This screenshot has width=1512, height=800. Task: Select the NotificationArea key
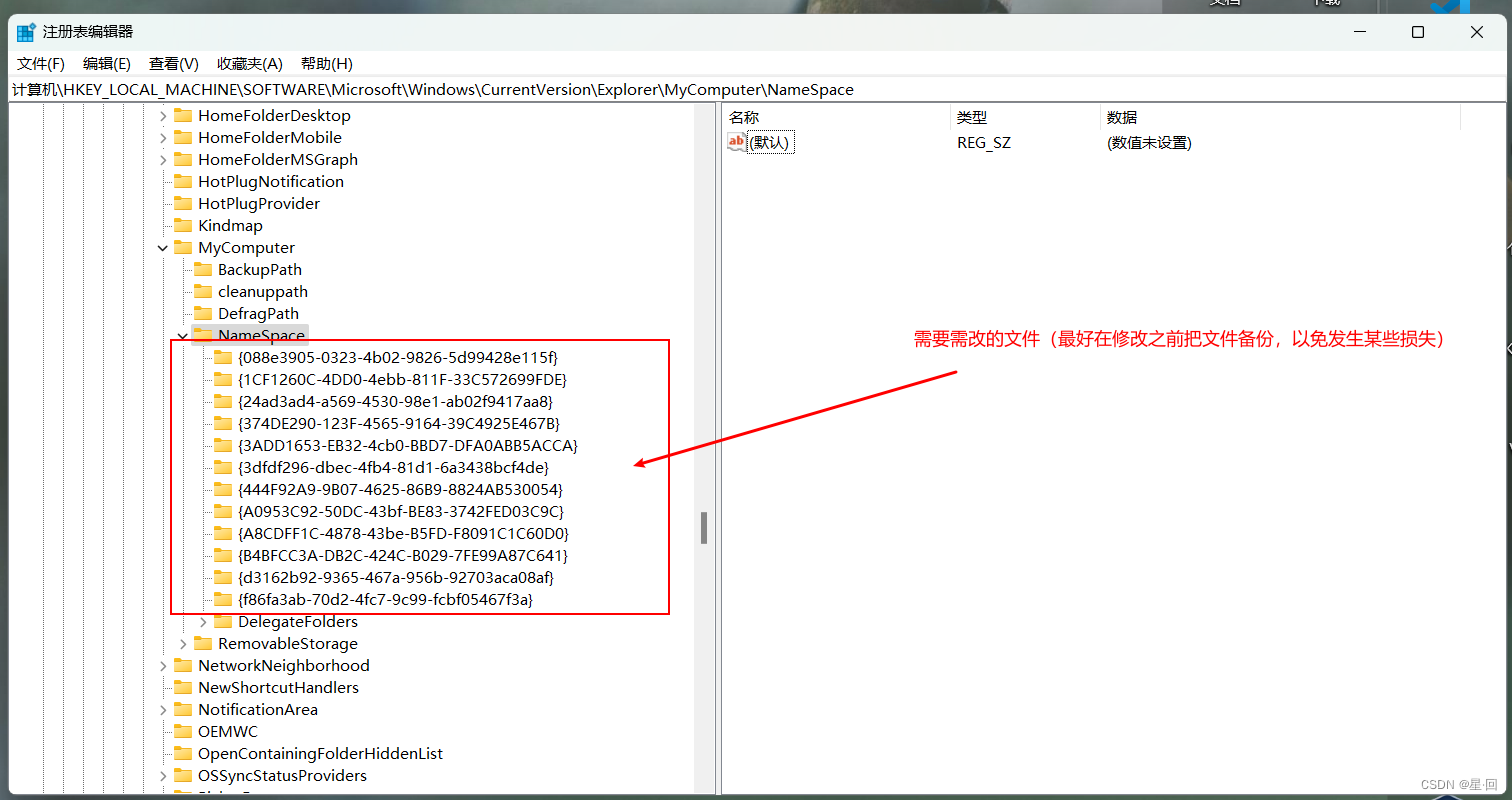258,710
